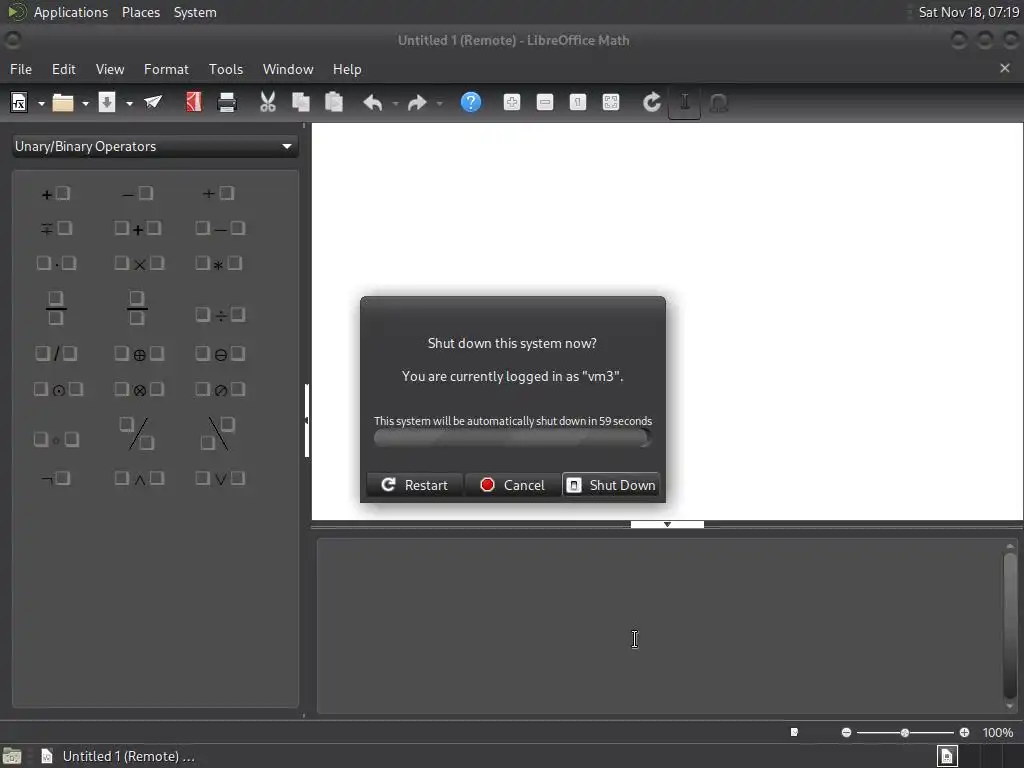Insert the circled minus operator
Image resolution: width=1024 pixels, height=768 pixels.
(x=220, y=353)
